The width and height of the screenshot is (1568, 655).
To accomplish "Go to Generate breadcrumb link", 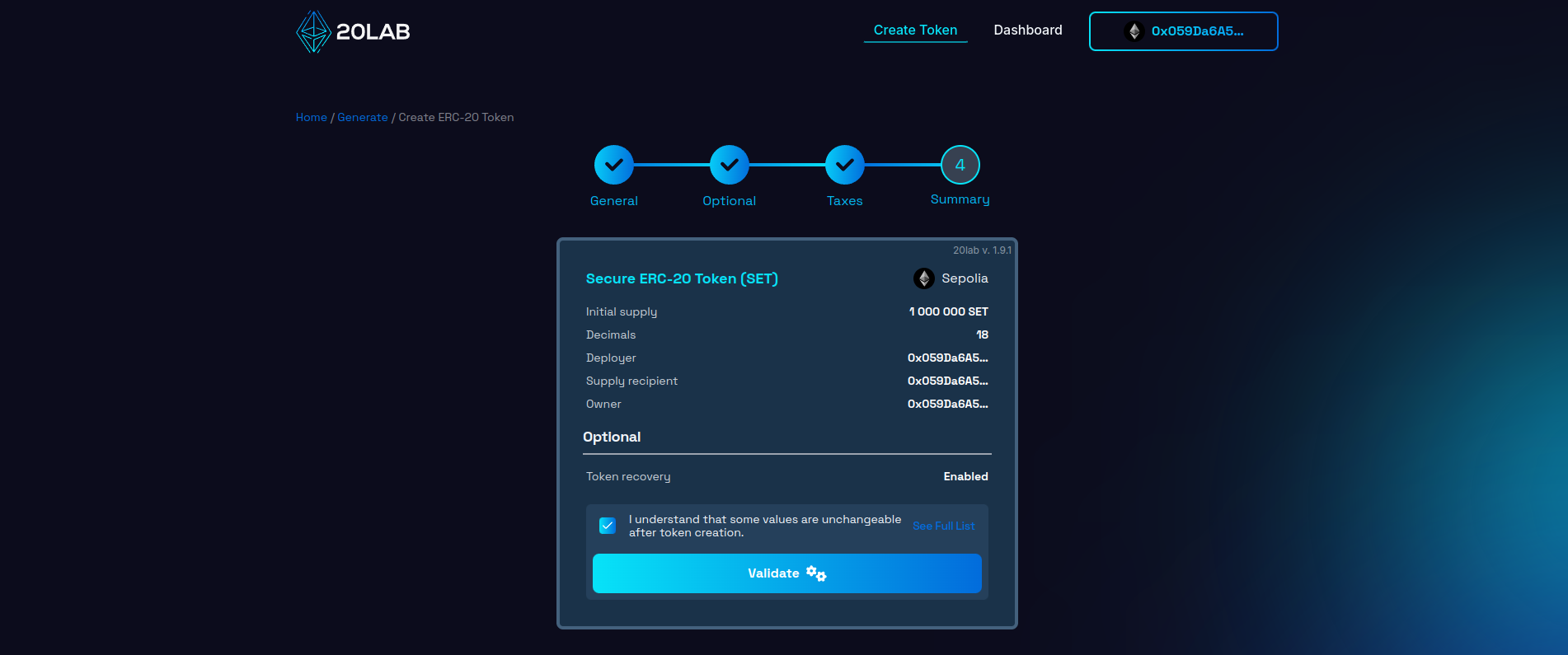I will coord(363,117).
